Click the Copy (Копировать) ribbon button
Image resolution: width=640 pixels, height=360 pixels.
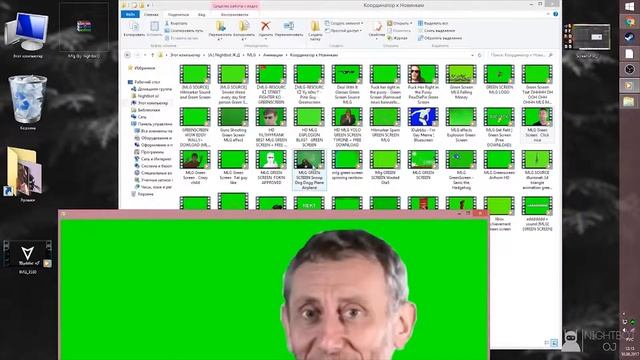point(134,29)
